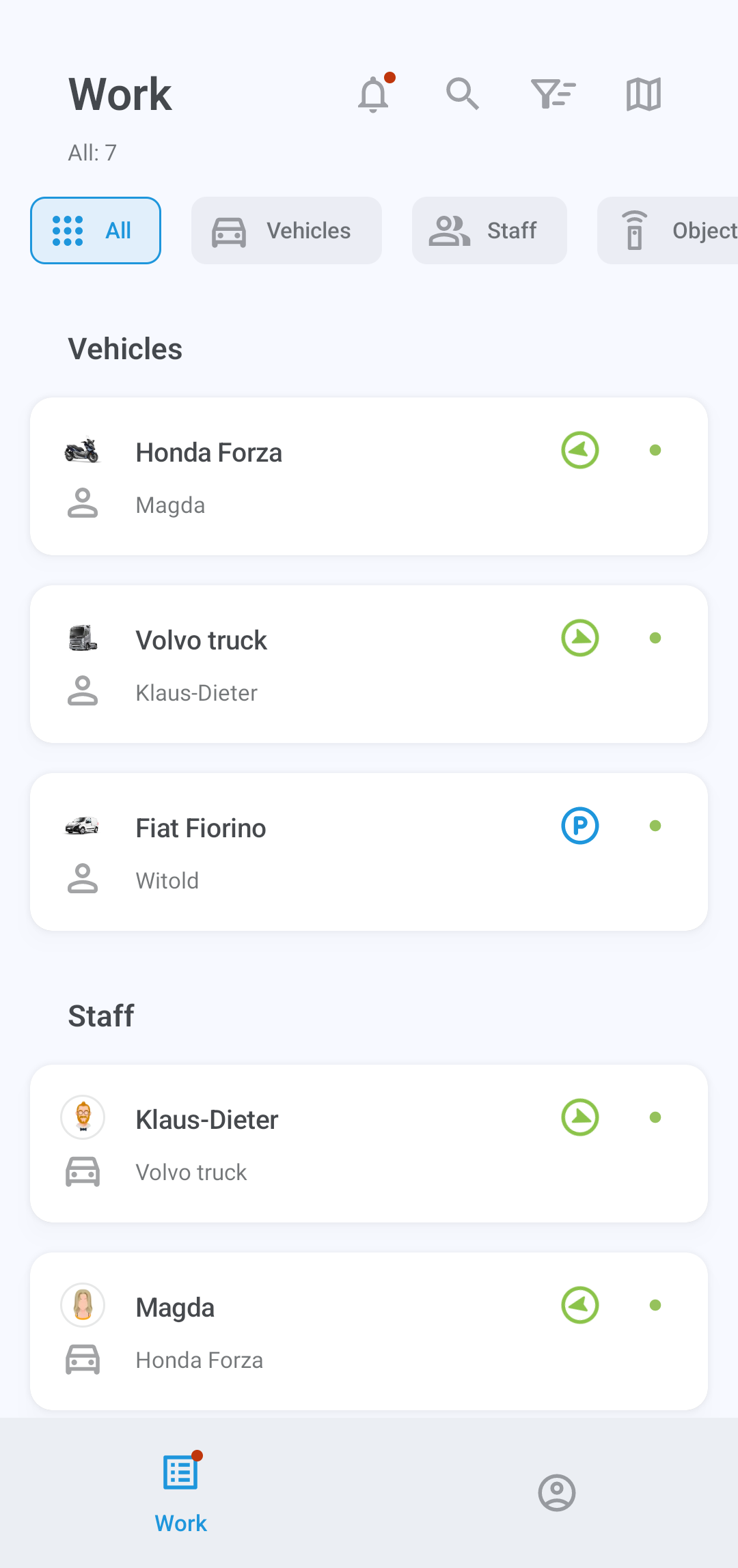
Task: Open the filter options icon
Action: click(553, 94)
